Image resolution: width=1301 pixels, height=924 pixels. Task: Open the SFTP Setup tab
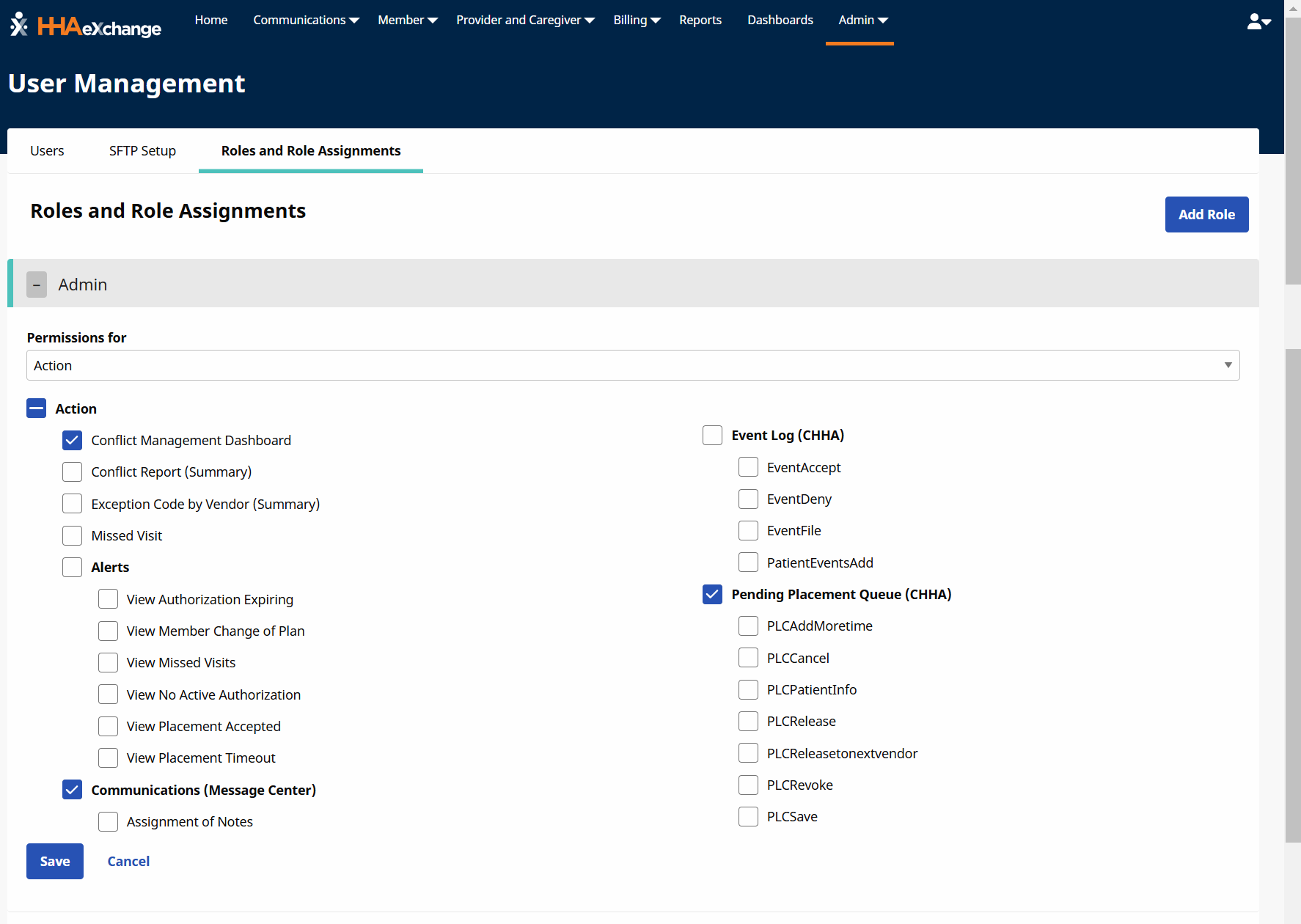coord(142,150)
